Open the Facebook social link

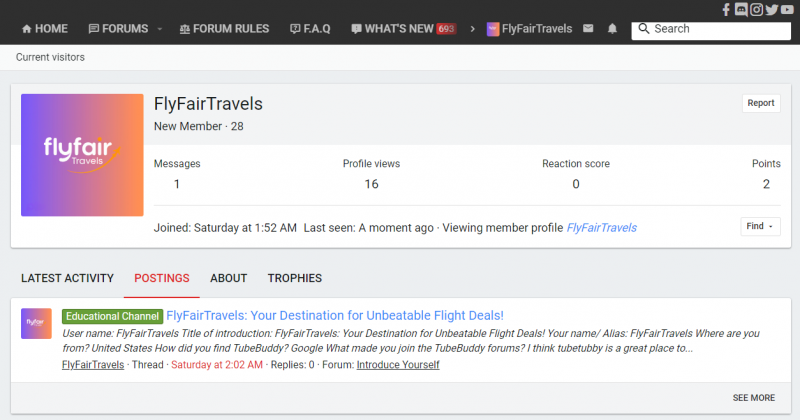coord(726,9)
